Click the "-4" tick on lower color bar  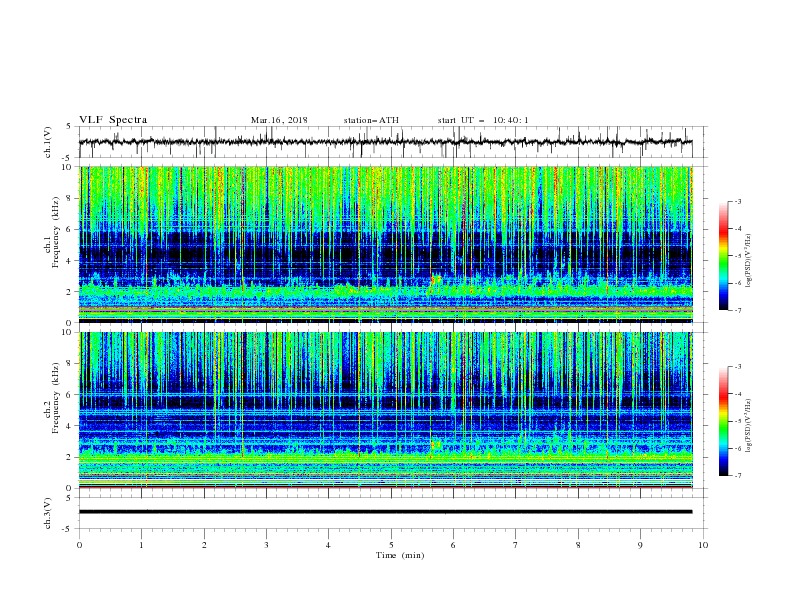(x=738, y=394)
